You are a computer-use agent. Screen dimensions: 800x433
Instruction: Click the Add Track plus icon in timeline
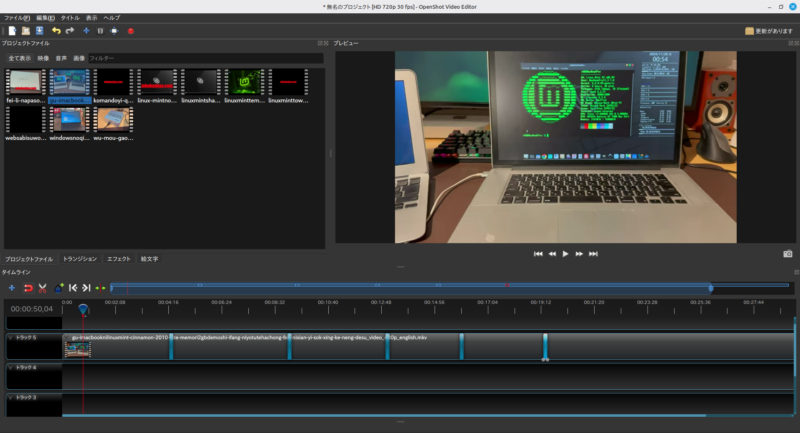click(x=12, y=288)
